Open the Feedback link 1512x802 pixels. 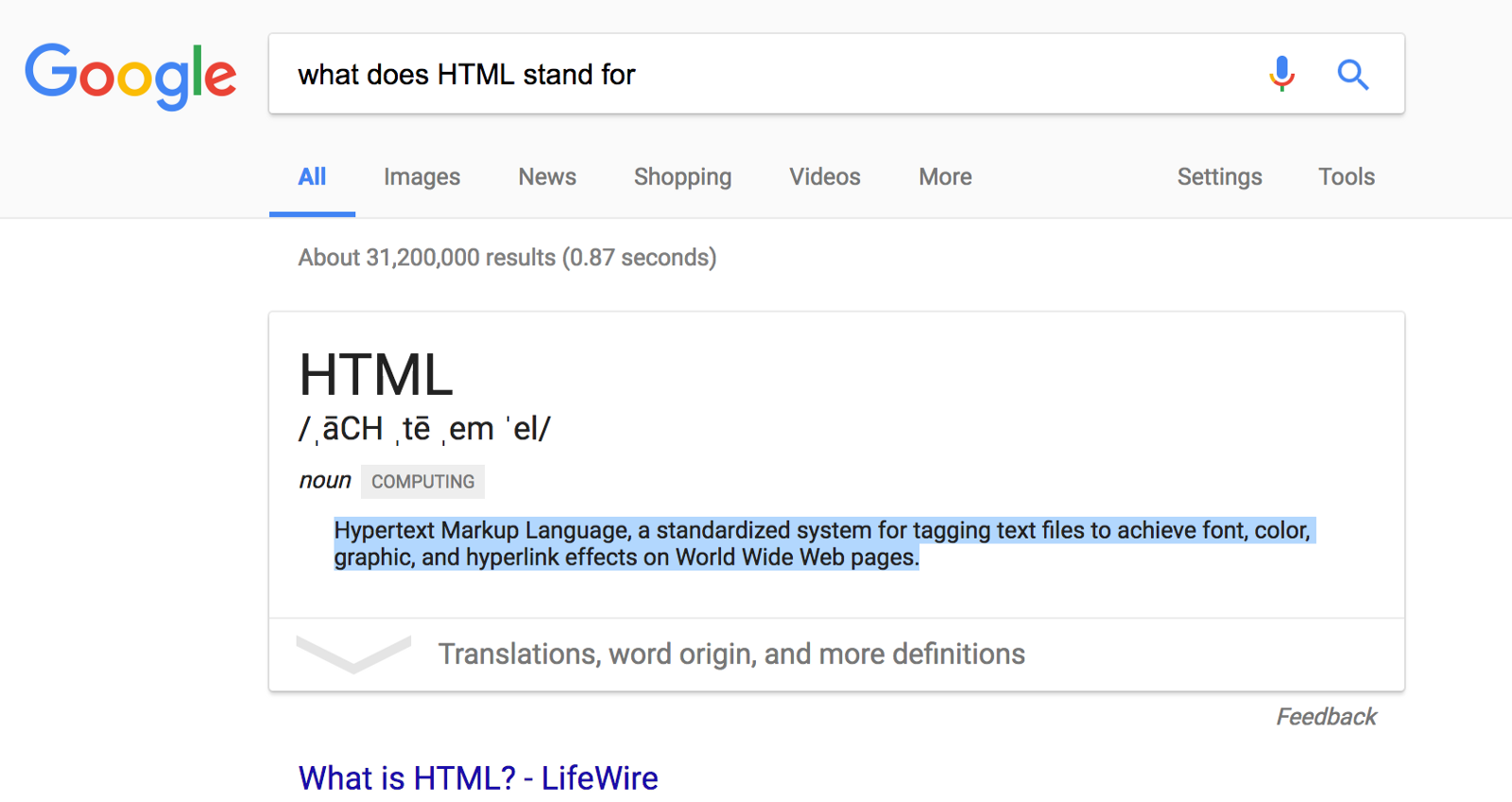point(1326,717)
